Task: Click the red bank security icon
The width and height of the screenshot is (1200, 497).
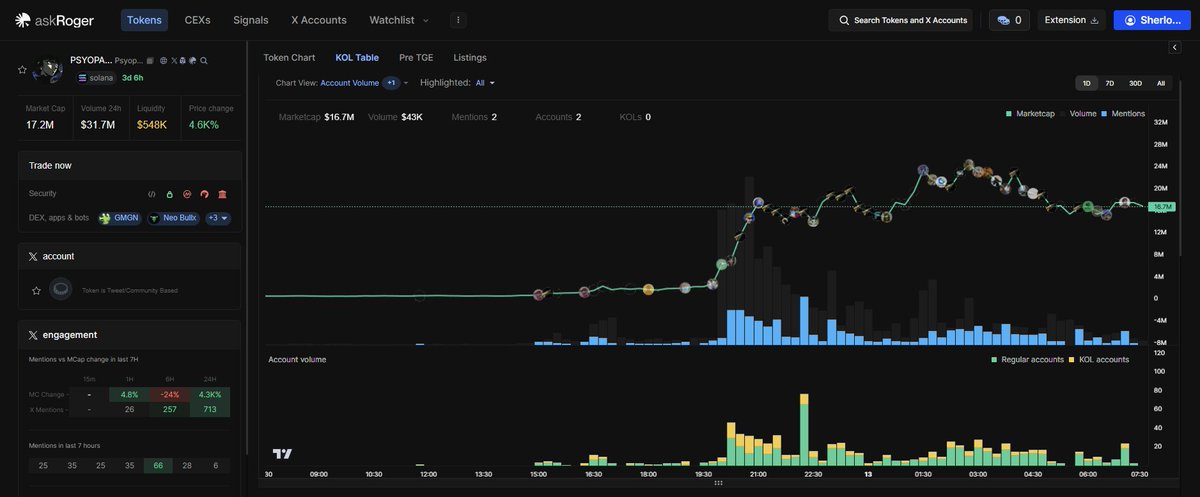Action: [222, 193]
